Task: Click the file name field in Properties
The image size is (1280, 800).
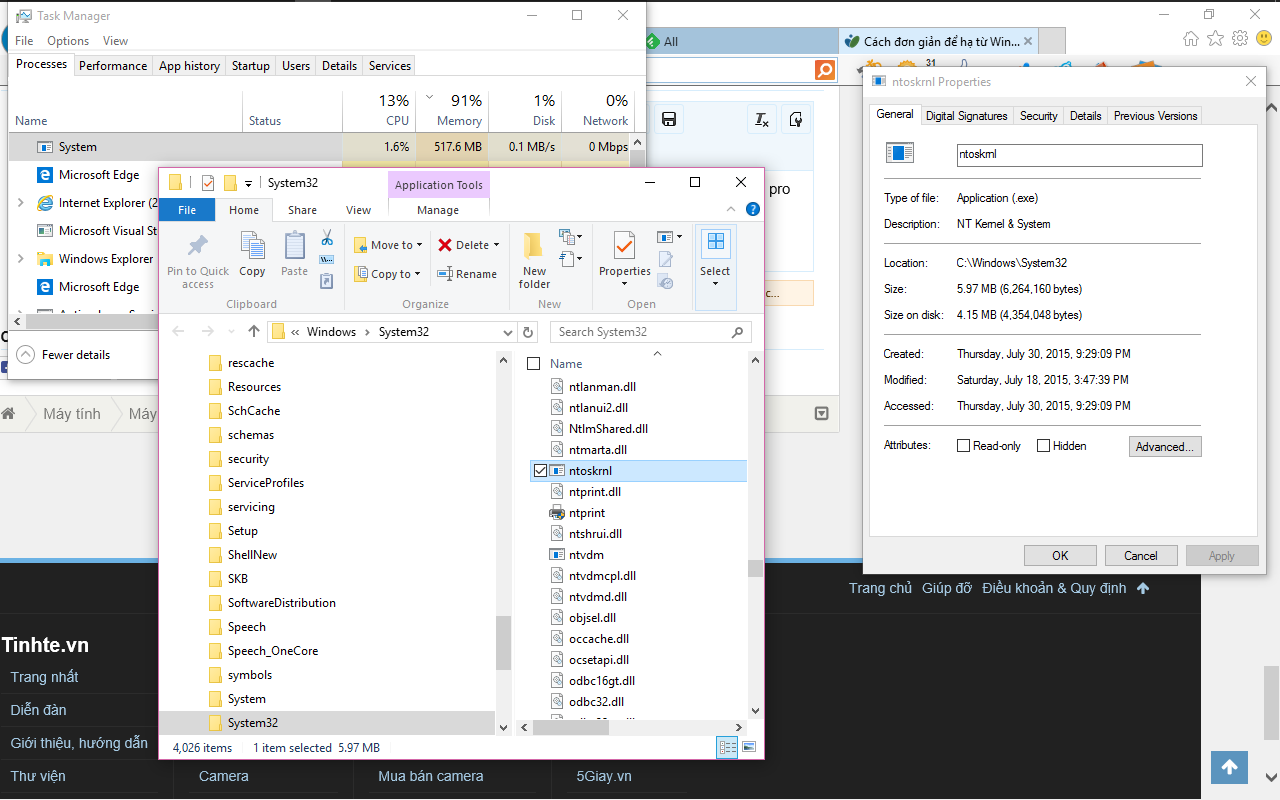Action: [x=1079, y=155]
